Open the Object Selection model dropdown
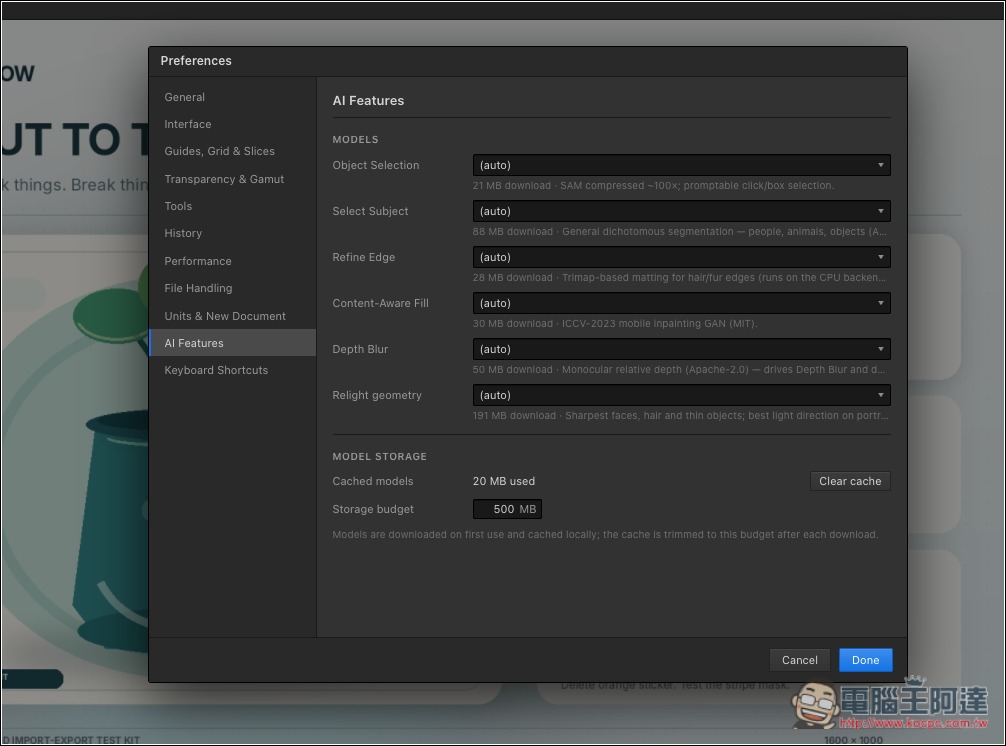 (681, 165)
